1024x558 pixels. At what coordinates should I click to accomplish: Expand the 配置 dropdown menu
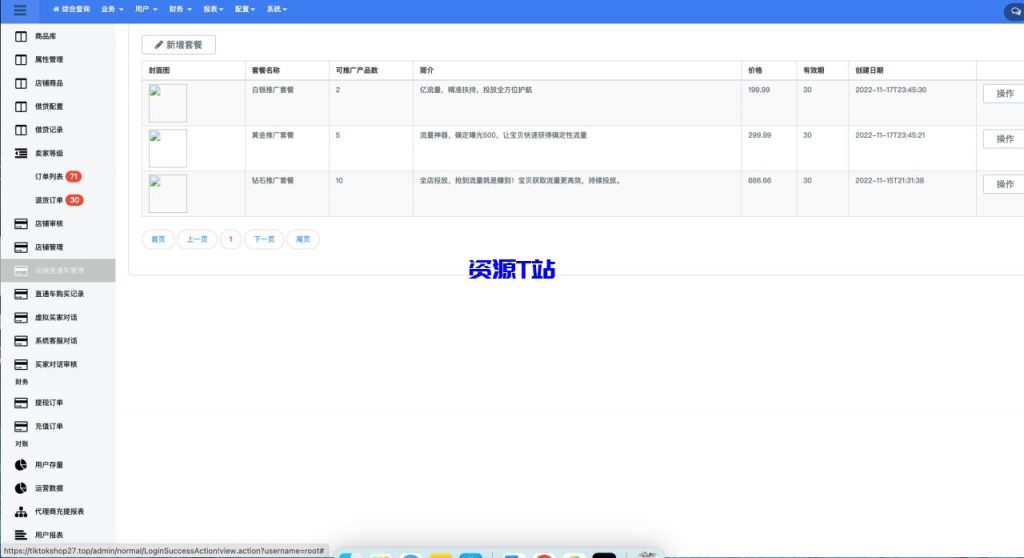point(245,9)
